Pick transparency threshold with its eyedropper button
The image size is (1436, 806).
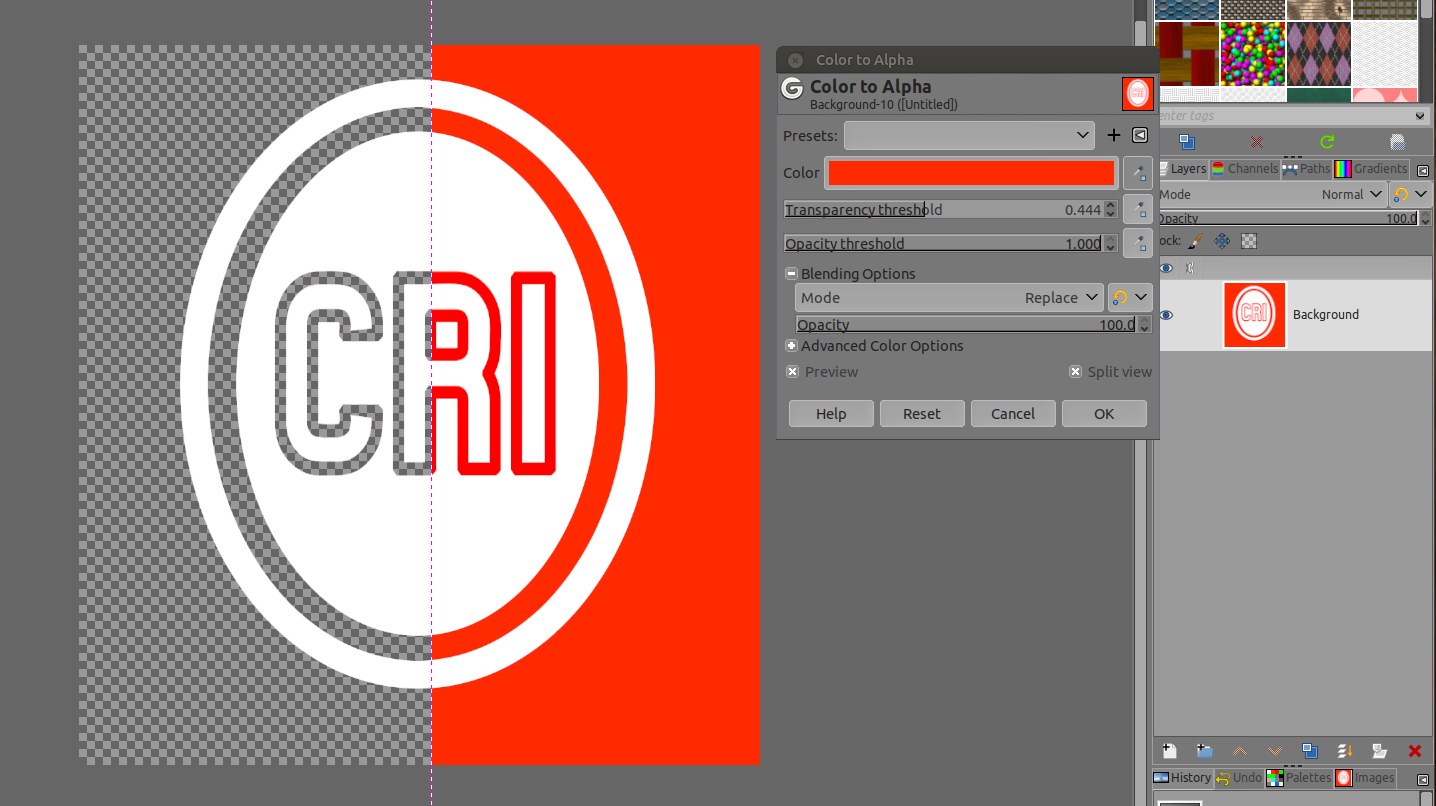(1137, 209)
